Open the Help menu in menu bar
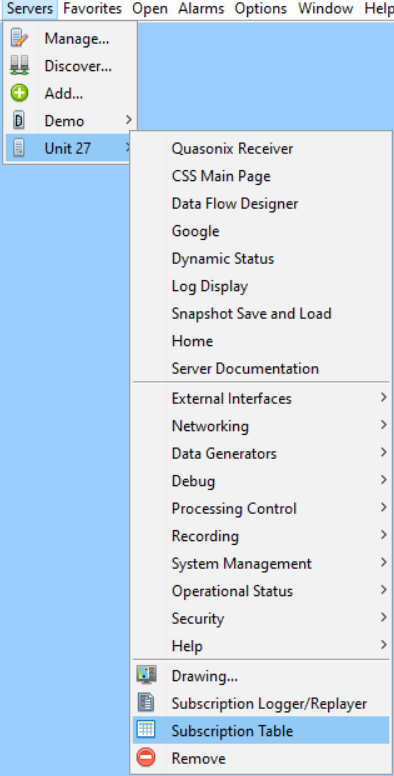This screenshot has height=776, width=394. [378, 8]
